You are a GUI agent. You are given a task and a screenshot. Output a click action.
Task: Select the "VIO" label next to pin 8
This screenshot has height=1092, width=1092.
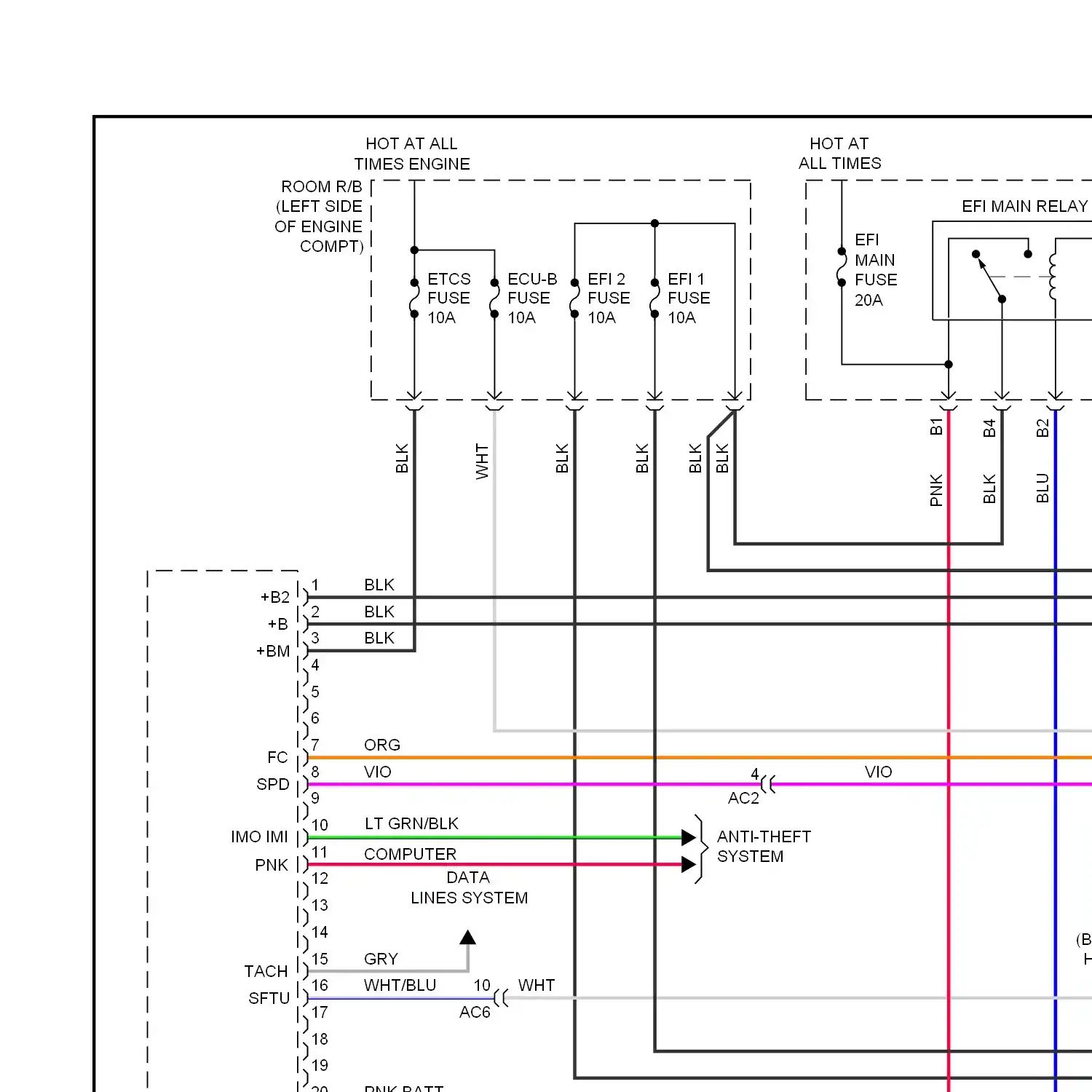[378, 772]
